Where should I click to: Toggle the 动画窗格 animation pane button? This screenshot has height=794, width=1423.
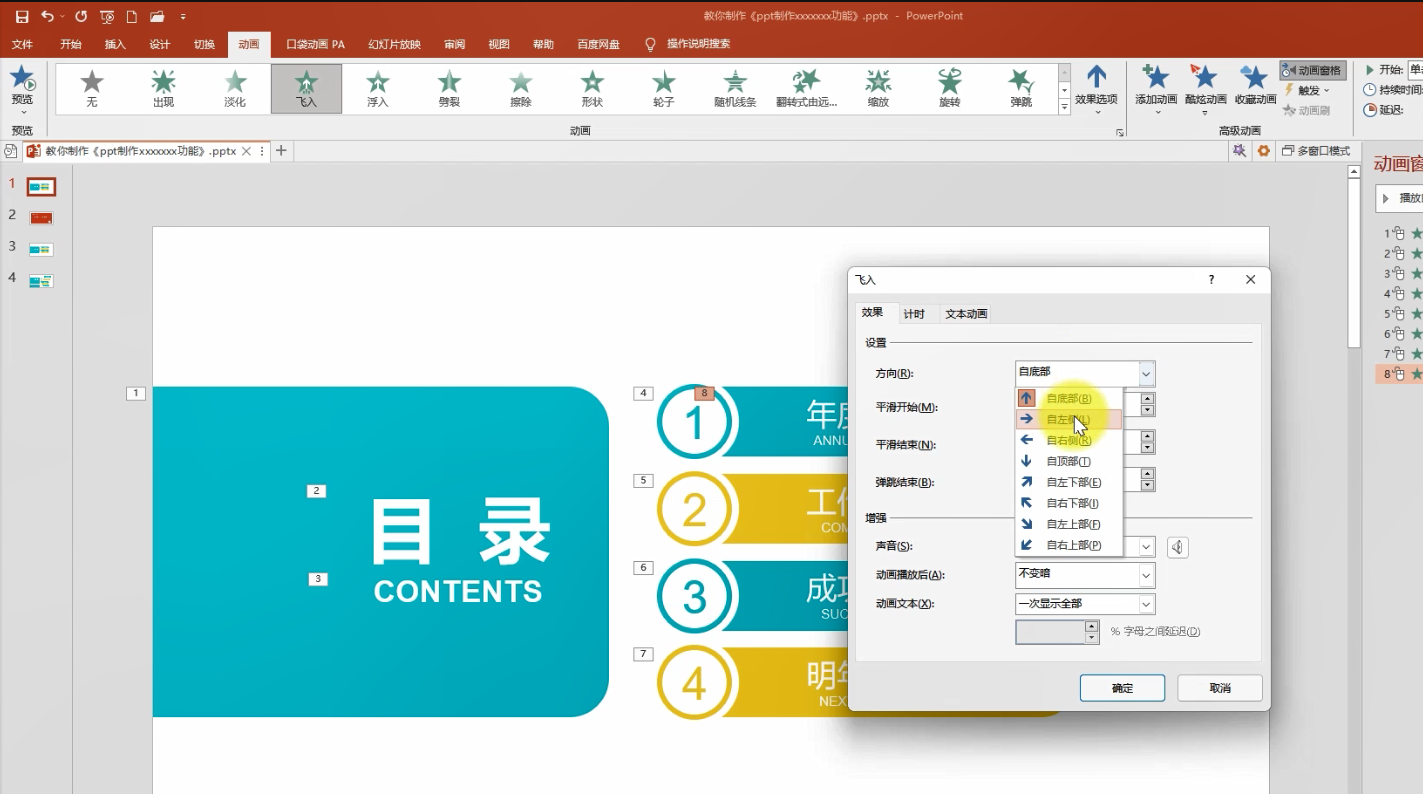pos(1313,70)
